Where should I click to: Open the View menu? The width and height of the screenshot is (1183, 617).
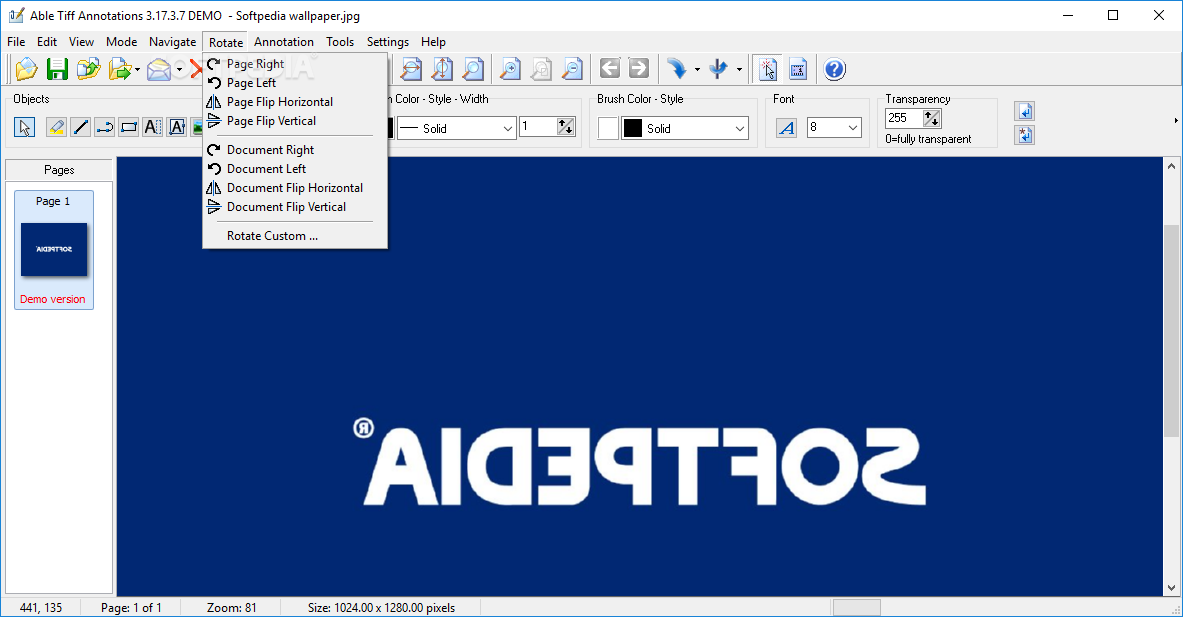point(81,41)
